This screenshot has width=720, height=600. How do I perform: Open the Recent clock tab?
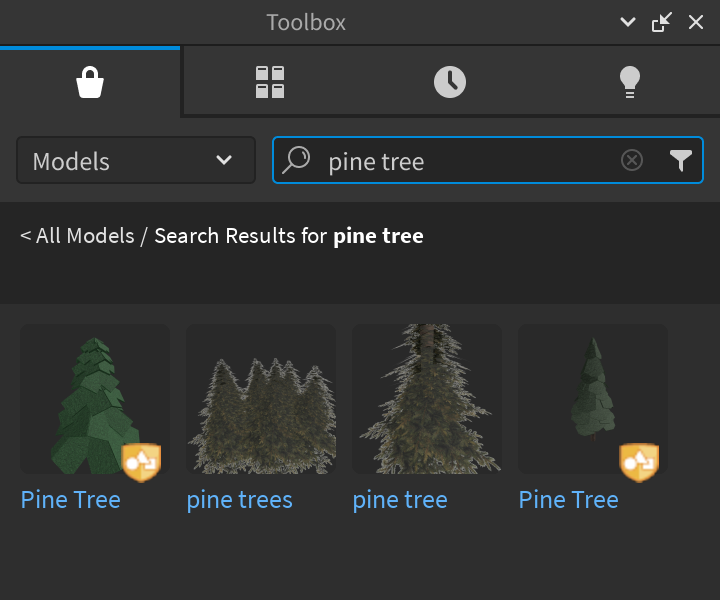450,82
